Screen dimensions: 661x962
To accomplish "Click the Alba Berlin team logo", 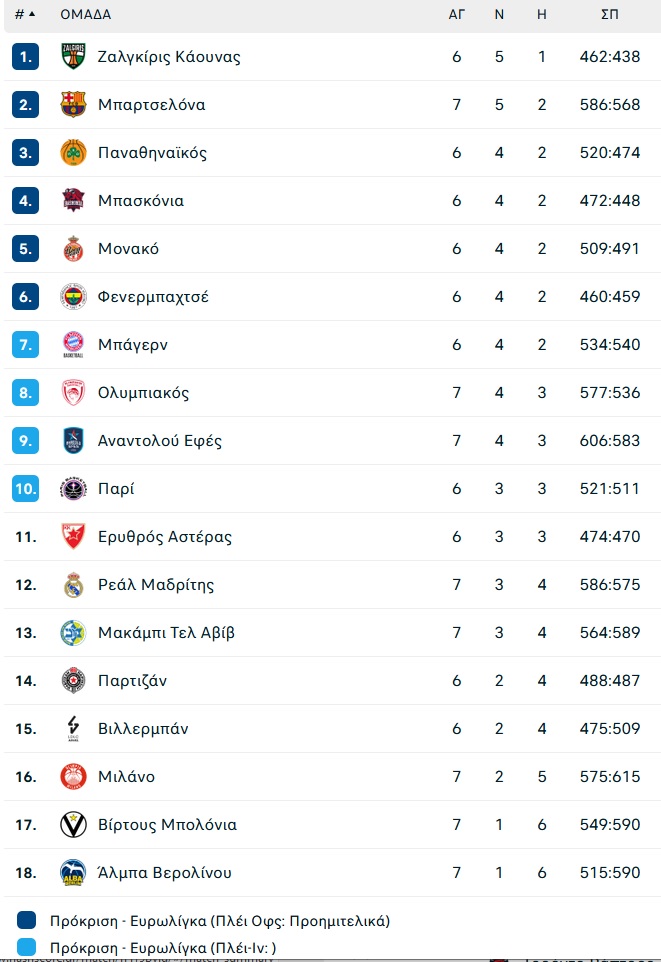I will coord(73,872).
